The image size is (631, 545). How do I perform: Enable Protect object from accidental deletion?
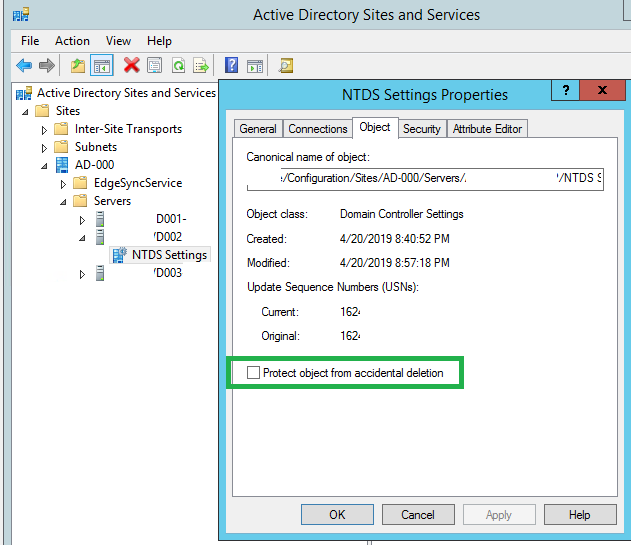tap(253, 373)
